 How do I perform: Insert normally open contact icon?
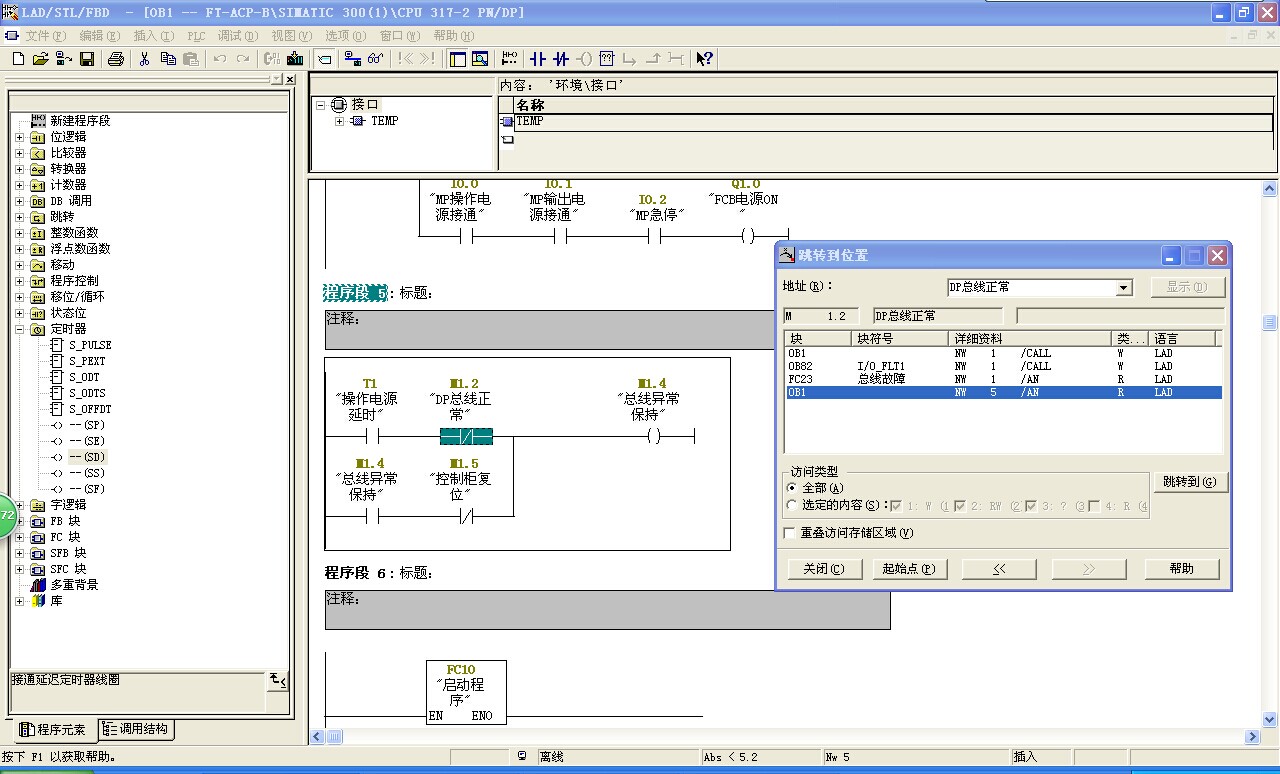pos(538,59)
